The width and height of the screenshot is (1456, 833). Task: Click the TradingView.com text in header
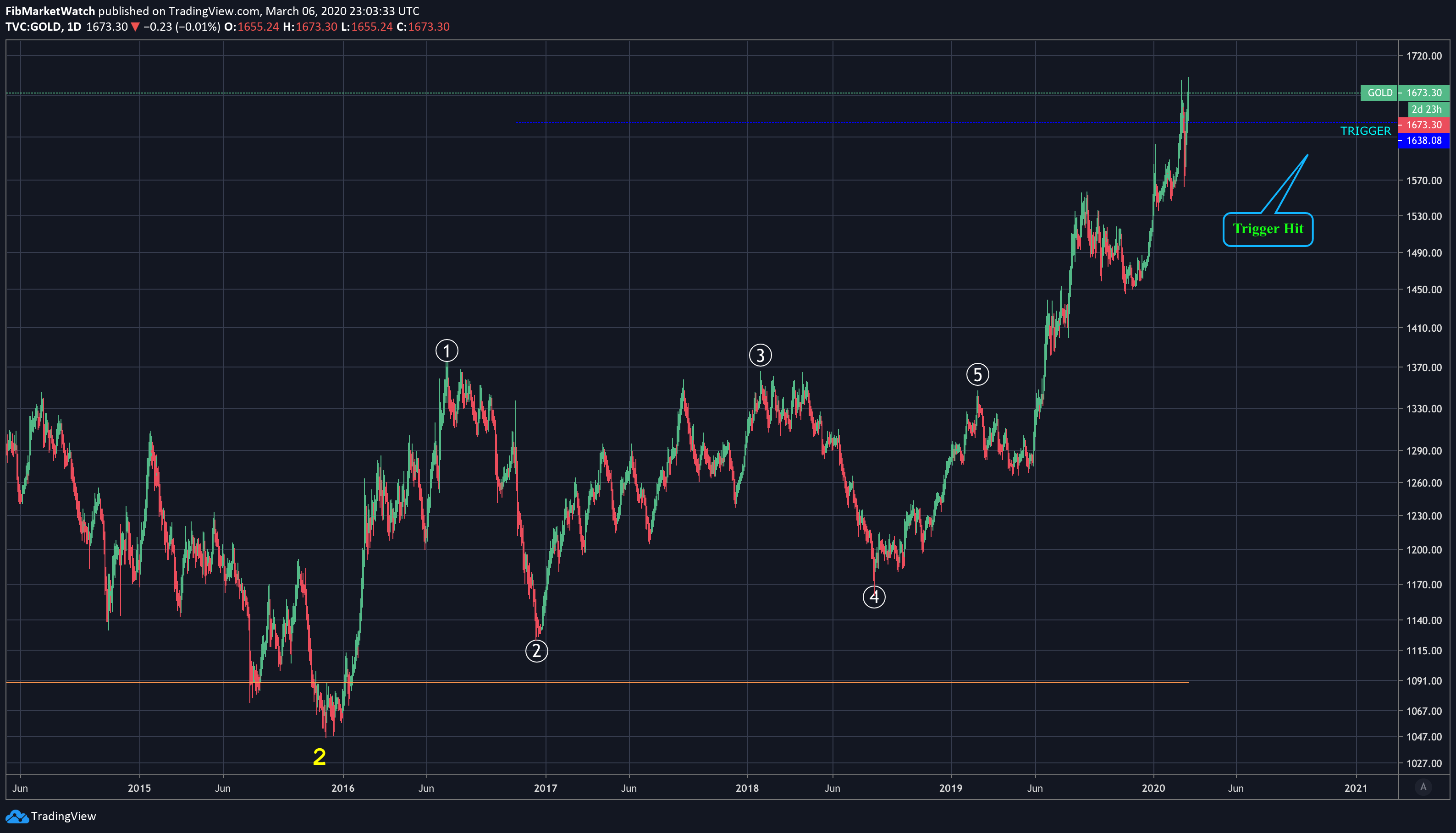click(x=214, y=11)
